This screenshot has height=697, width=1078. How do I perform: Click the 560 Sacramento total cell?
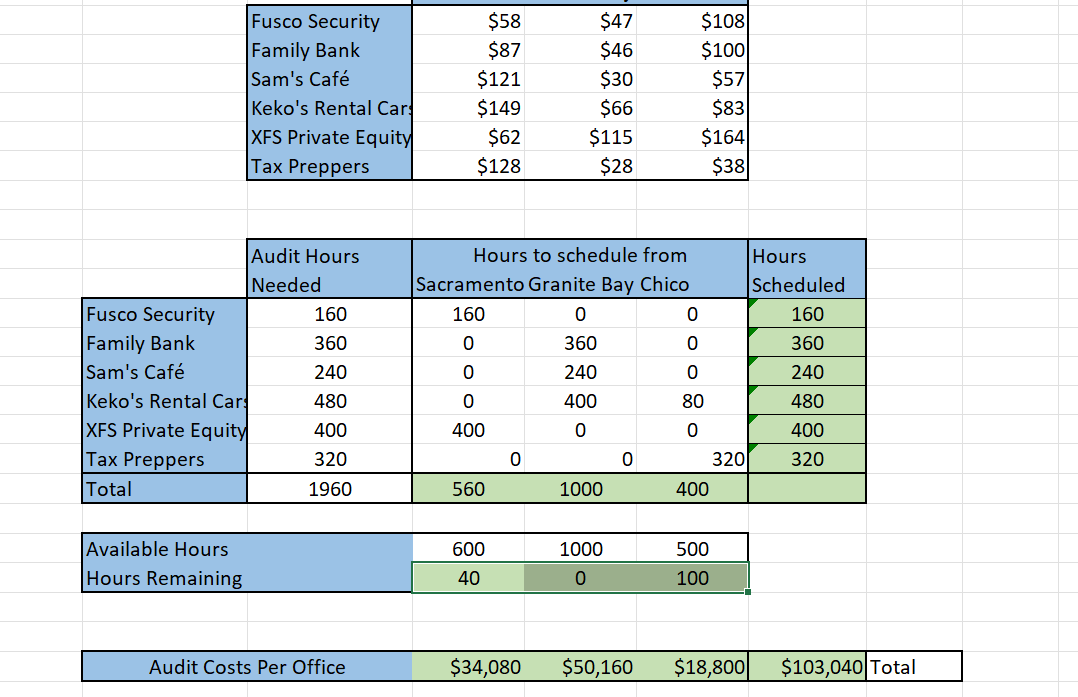pos(468,488)
